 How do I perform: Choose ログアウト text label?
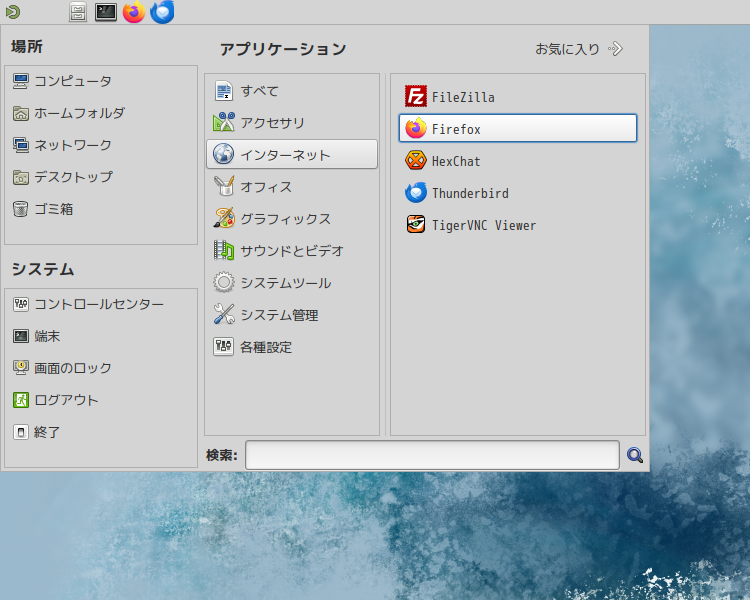pos(66,400)
